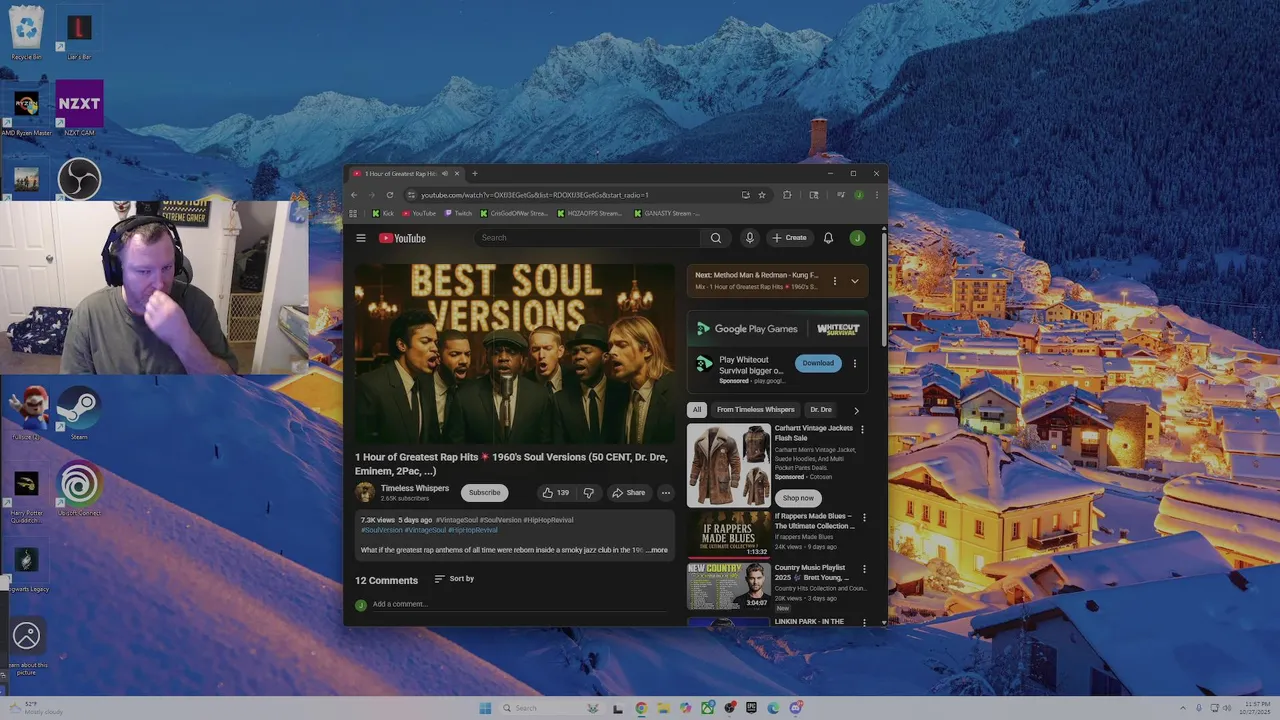Open Hogwarts Legacy desktop shortcut
The image size is (1280, 720).
coord(26,568)
